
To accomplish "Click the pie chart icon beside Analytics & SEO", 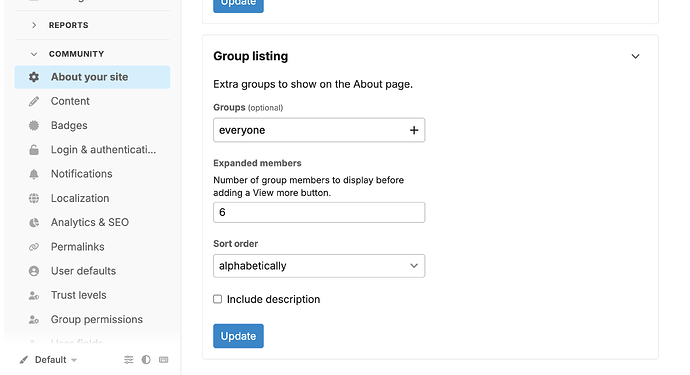I will pyautogui.click(x=34, y=222).
